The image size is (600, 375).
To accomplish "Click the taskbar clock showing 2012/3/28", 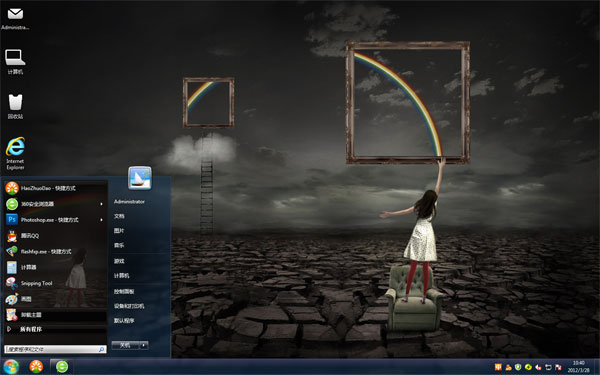I will pos(578,367).
